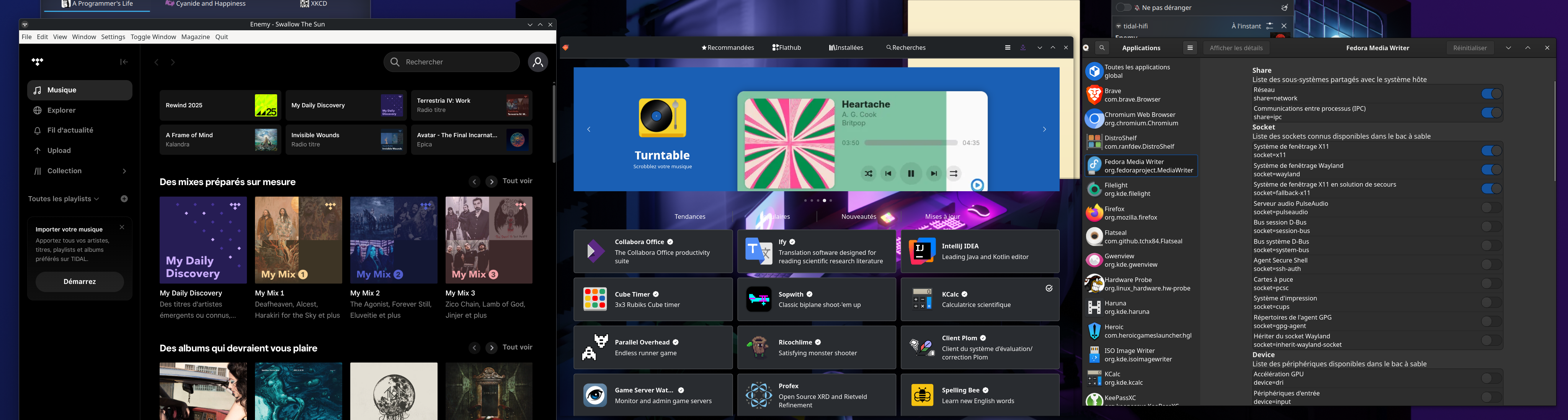
Task: Open the Settings menu in menubar
Action: click(113, 37)
